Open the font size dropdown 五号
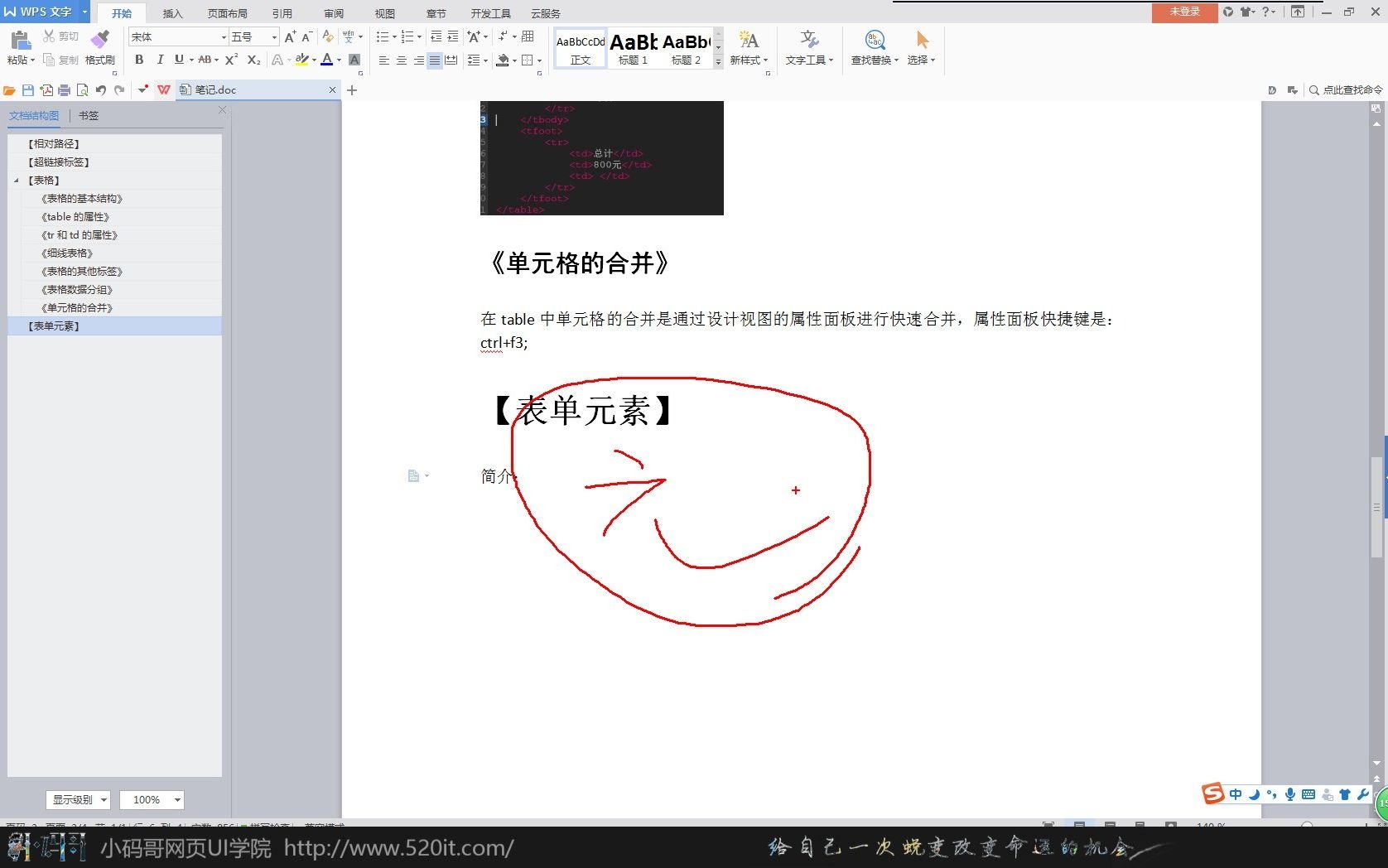This screenshot has width=1388, height=868. pyautogui.click(x=274, y=37)
